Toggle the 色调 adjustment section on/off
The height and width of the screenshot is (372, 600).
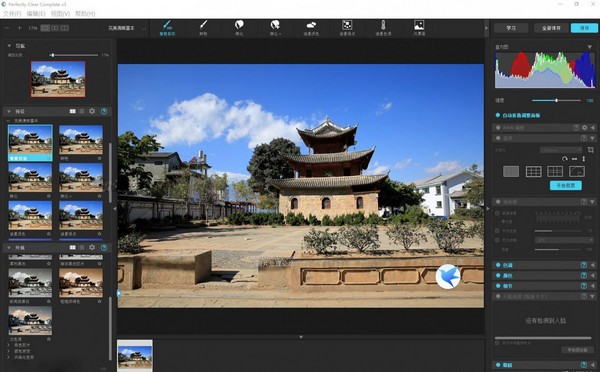[x=498, y=265]
